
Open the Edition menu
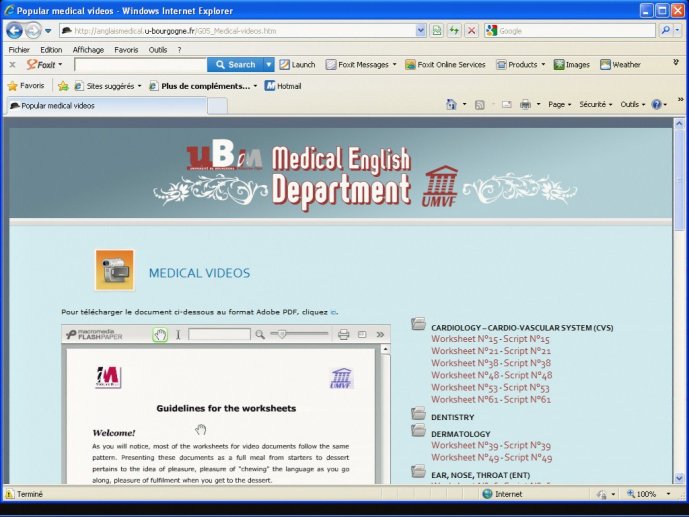coord(51,50)
